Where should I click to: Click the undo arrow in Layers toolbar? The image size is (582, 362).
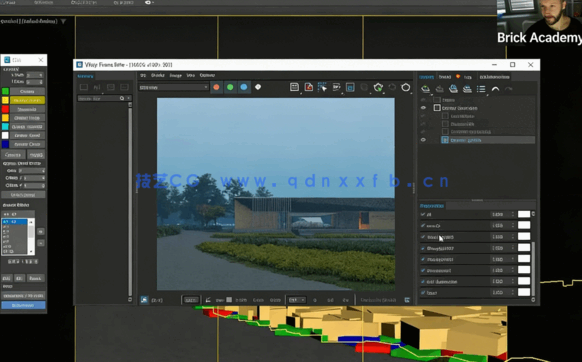(x=495, y=89)
